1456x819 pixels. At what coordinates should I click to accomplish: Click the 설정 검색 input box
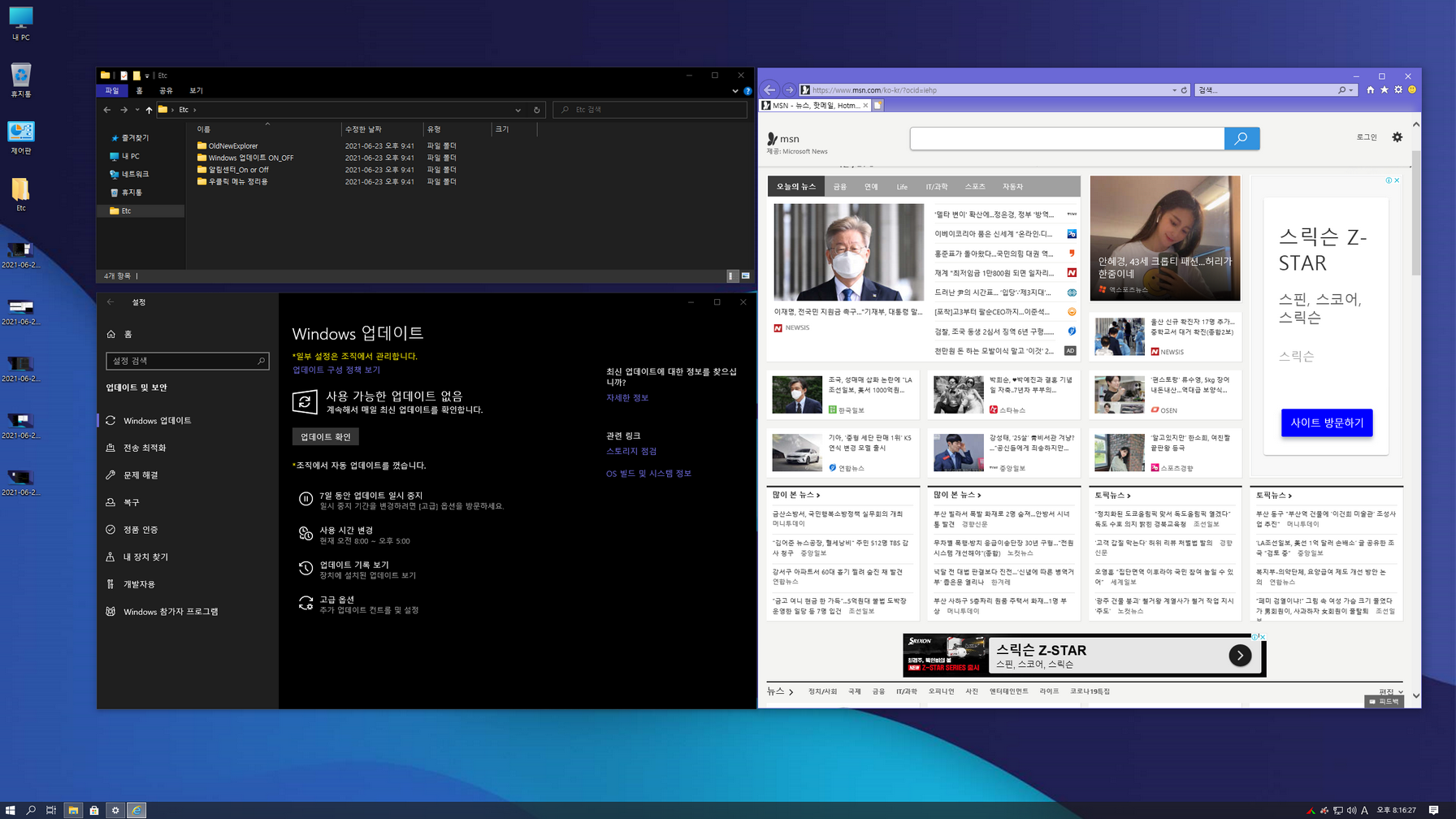click(187, 361)
